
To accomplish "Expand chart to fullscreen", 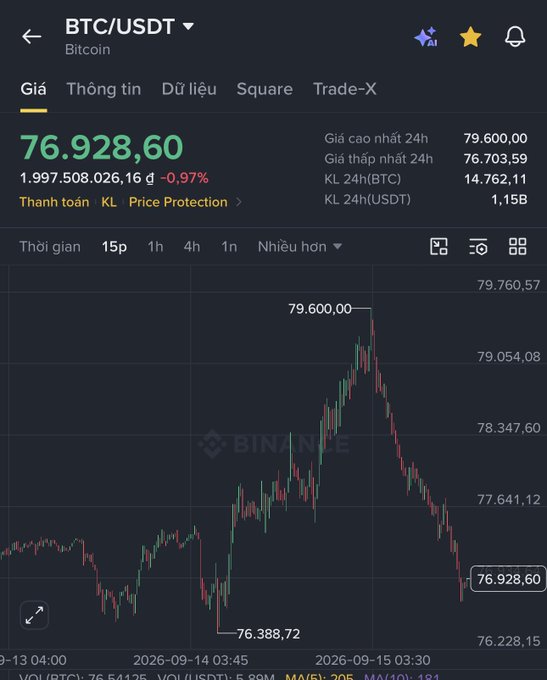I will click(34, 615).
